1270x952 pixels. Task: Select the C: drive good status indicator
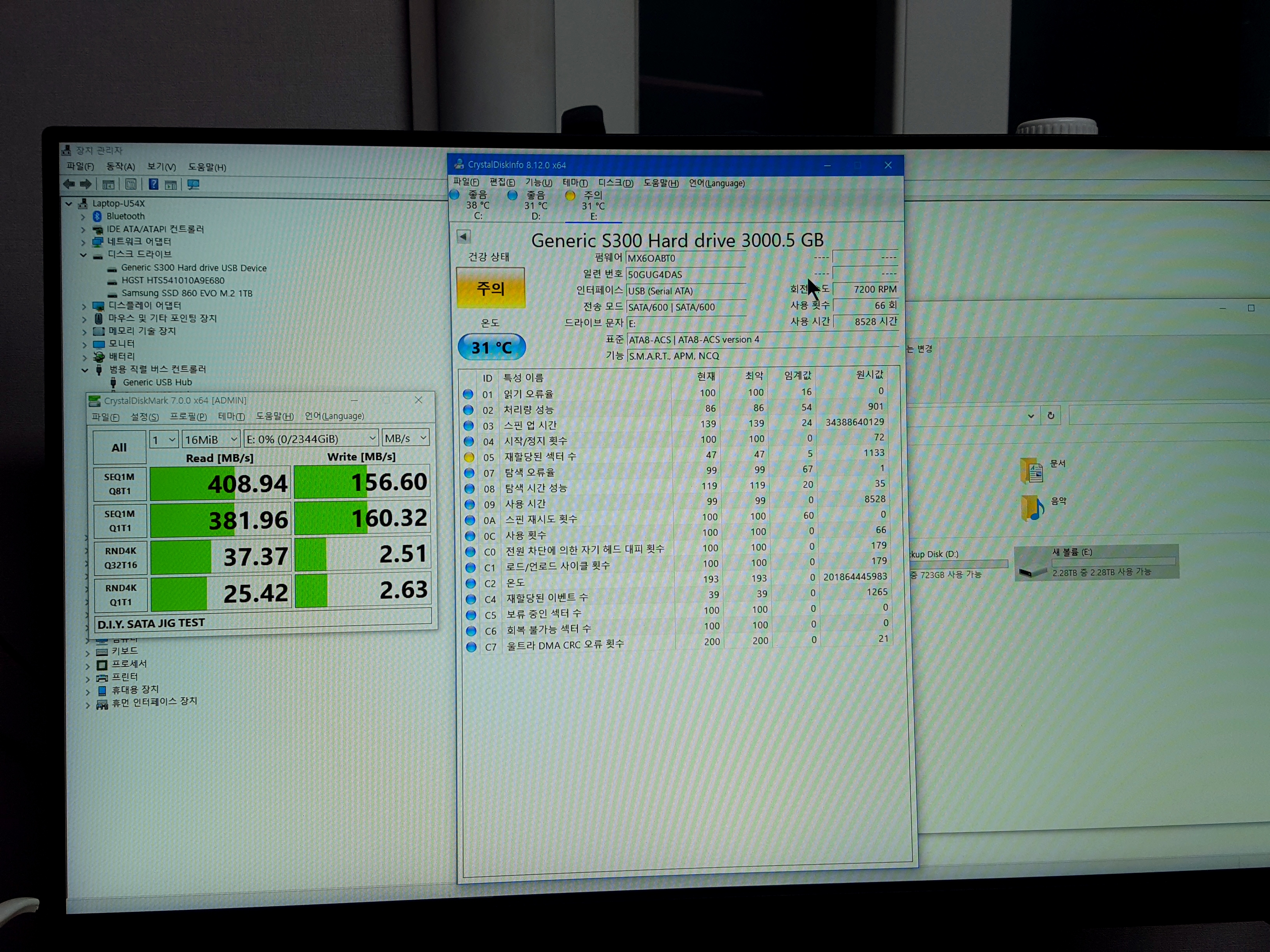pyautogui.click(x=455, y=194)
